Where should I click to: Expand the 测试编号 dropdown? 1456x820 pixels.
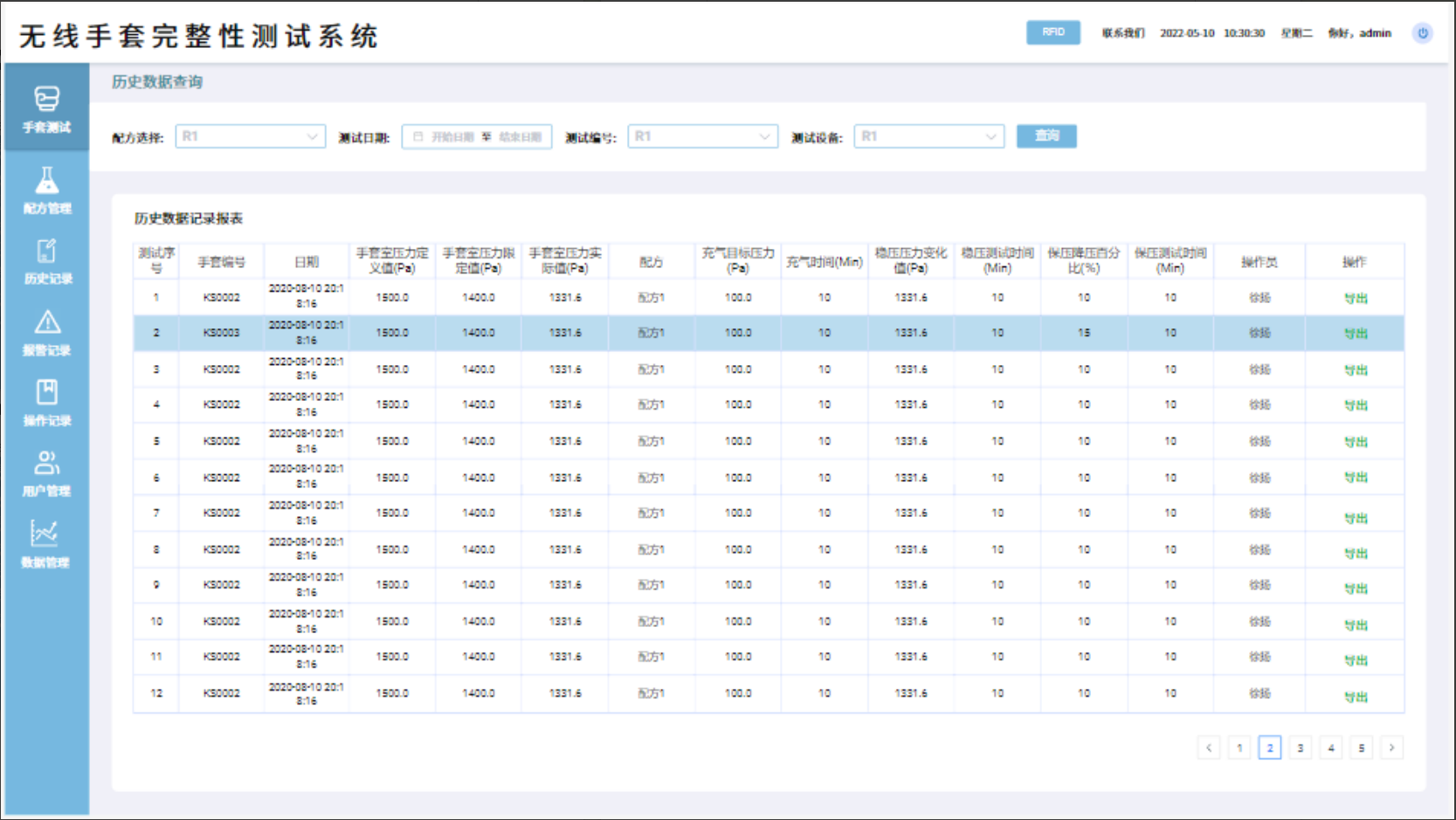coord(702,136)
